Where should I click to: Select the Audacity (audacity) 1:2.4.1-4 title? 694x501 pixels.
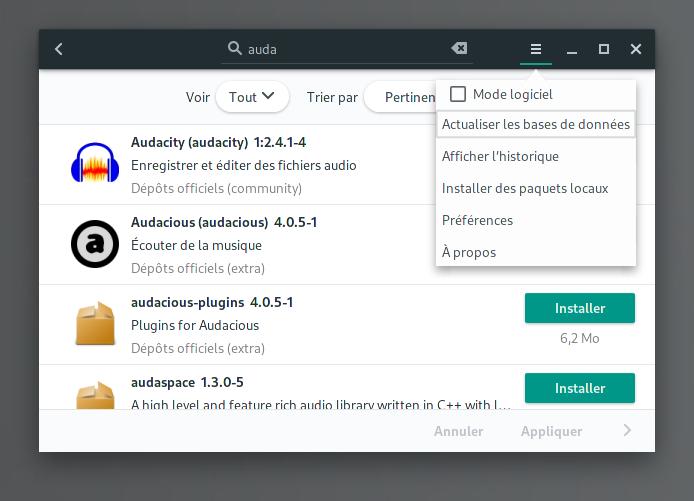(218, 143)
